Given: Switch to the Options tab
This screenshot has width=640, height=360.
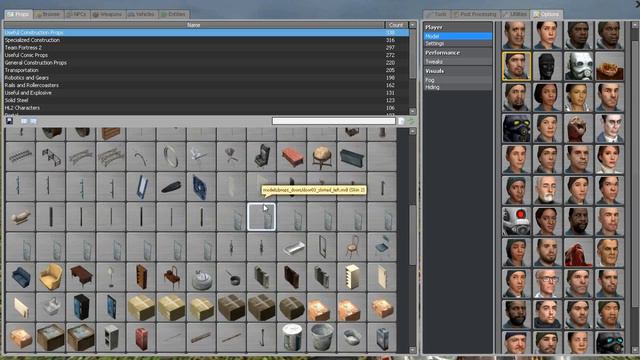Looking at the screenshot, I should (x=546, y=14).
